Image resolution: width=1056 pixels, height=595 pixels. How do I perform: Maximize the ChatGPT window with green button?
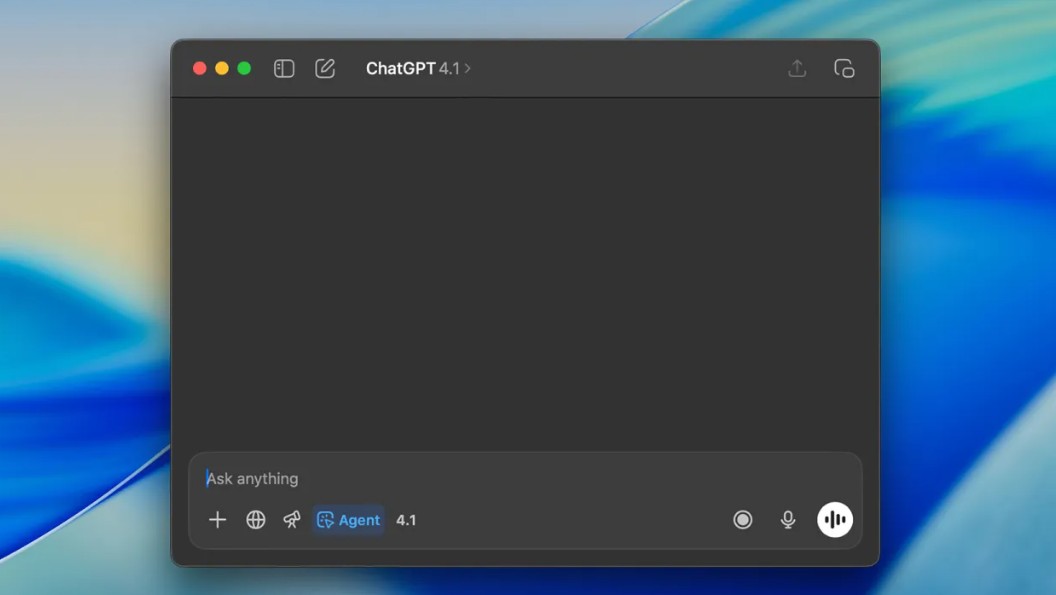click(x=244, y=68)
